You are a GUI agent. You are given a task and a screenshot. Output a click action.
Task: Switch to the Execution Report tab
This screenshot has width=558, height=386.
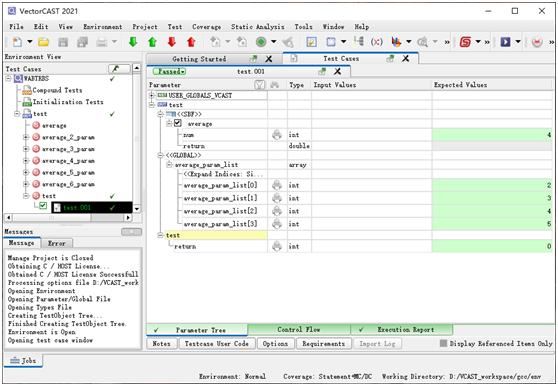(402, 330)
